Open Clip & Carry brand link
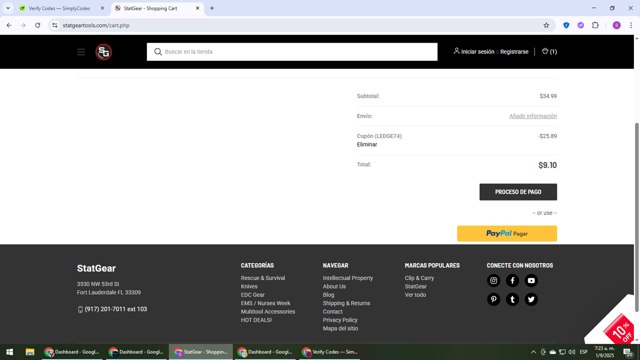 tap(419, 278)
